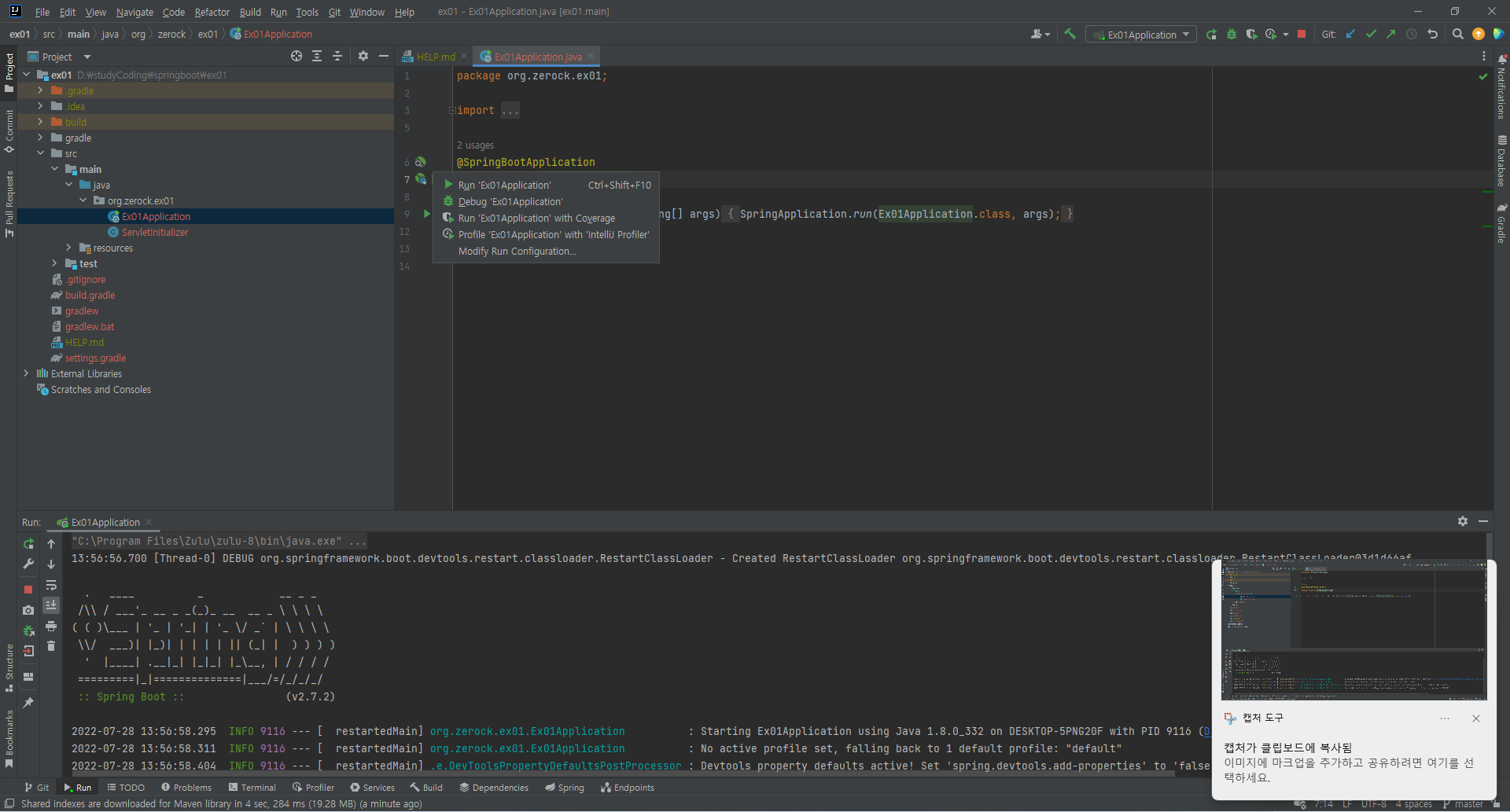
Task: Click the screenshot thumbnail in capture notification
Action: (x=1353, y=631)
